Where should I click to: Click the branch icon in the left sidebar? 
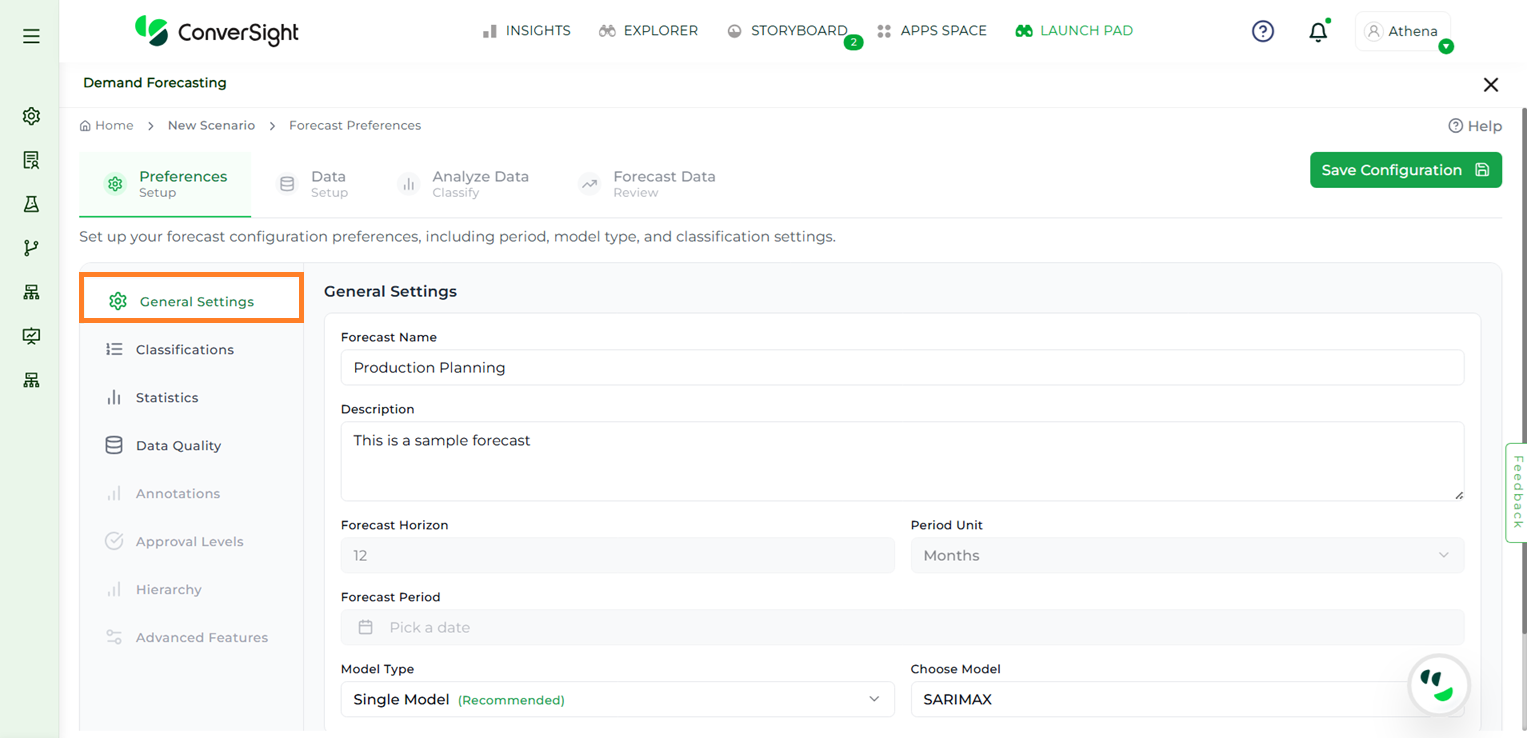click(31, 248)
